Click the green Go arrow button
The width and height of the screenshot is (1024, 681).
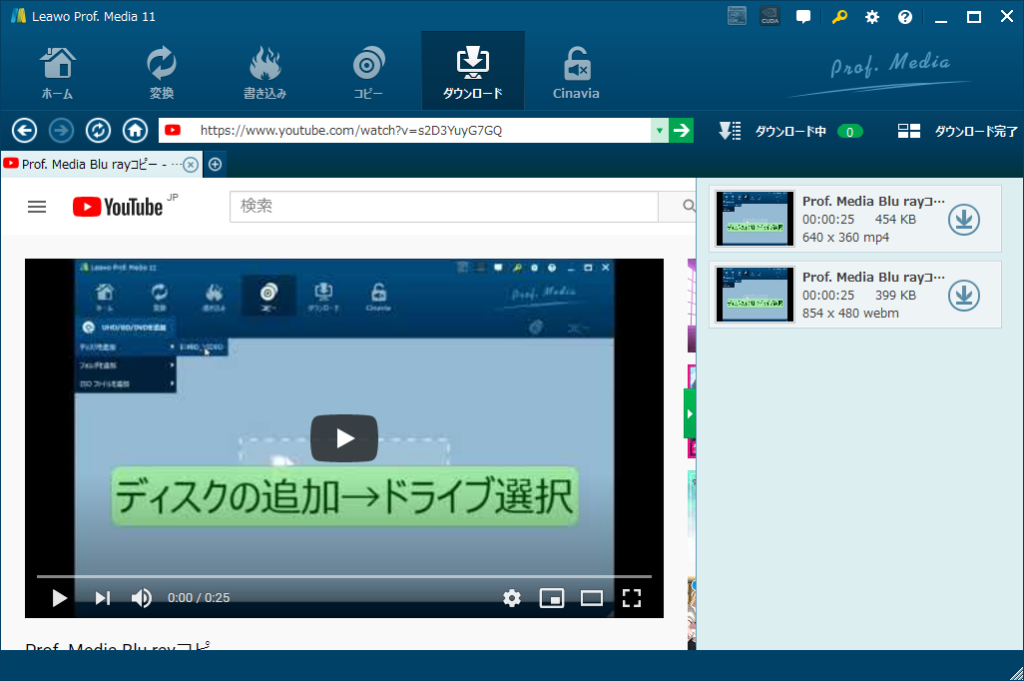pos(681,131)
